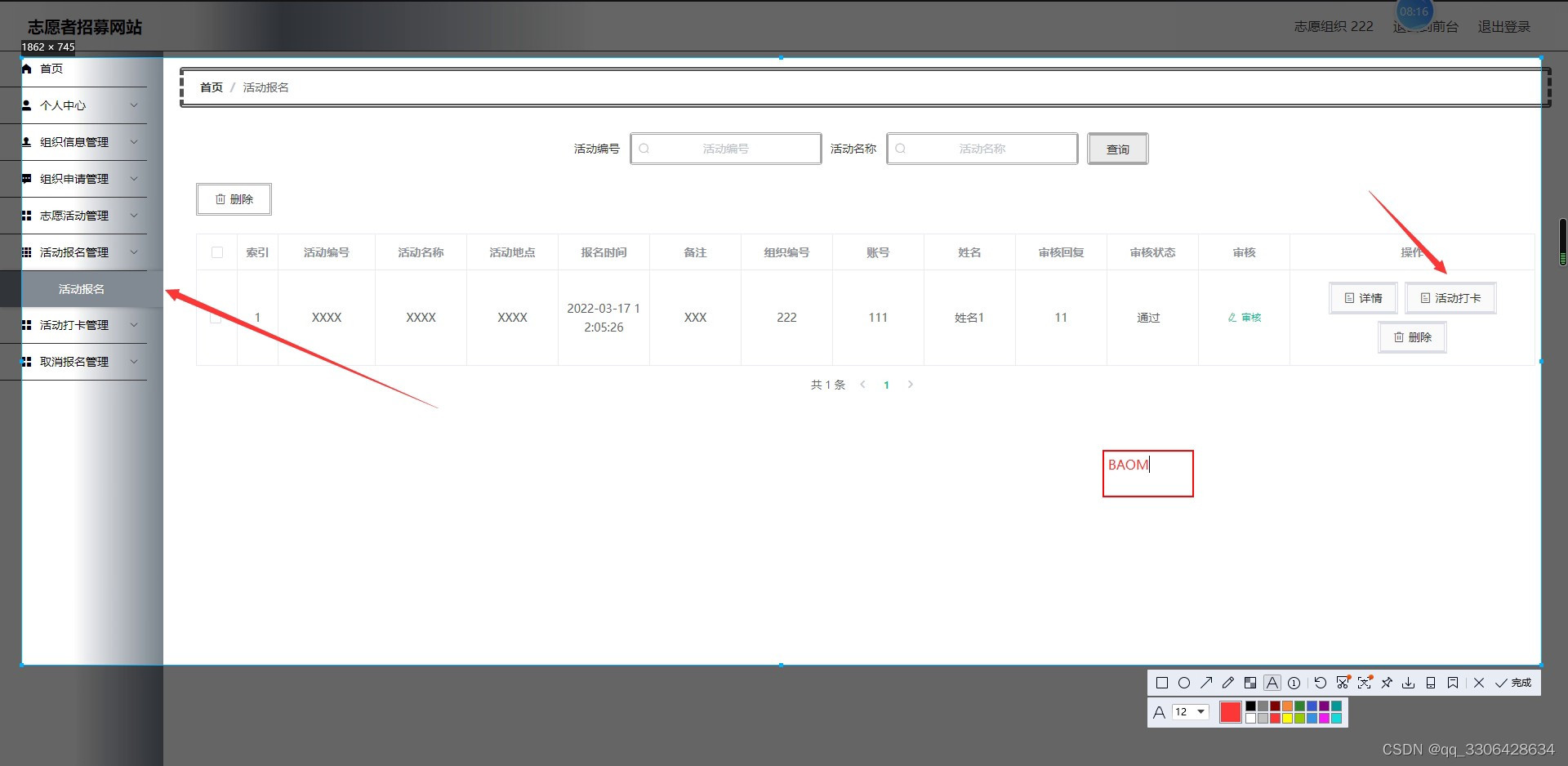Collapse the 活动报名管理 chevron
This screenshot has width=1568, height=766.
[134, 252]
